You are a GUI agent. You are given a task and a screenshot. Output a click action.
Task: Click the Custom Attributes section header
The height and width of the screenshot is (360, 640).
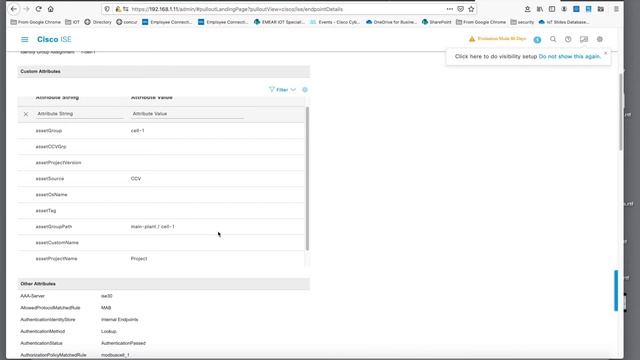[164, 71]
